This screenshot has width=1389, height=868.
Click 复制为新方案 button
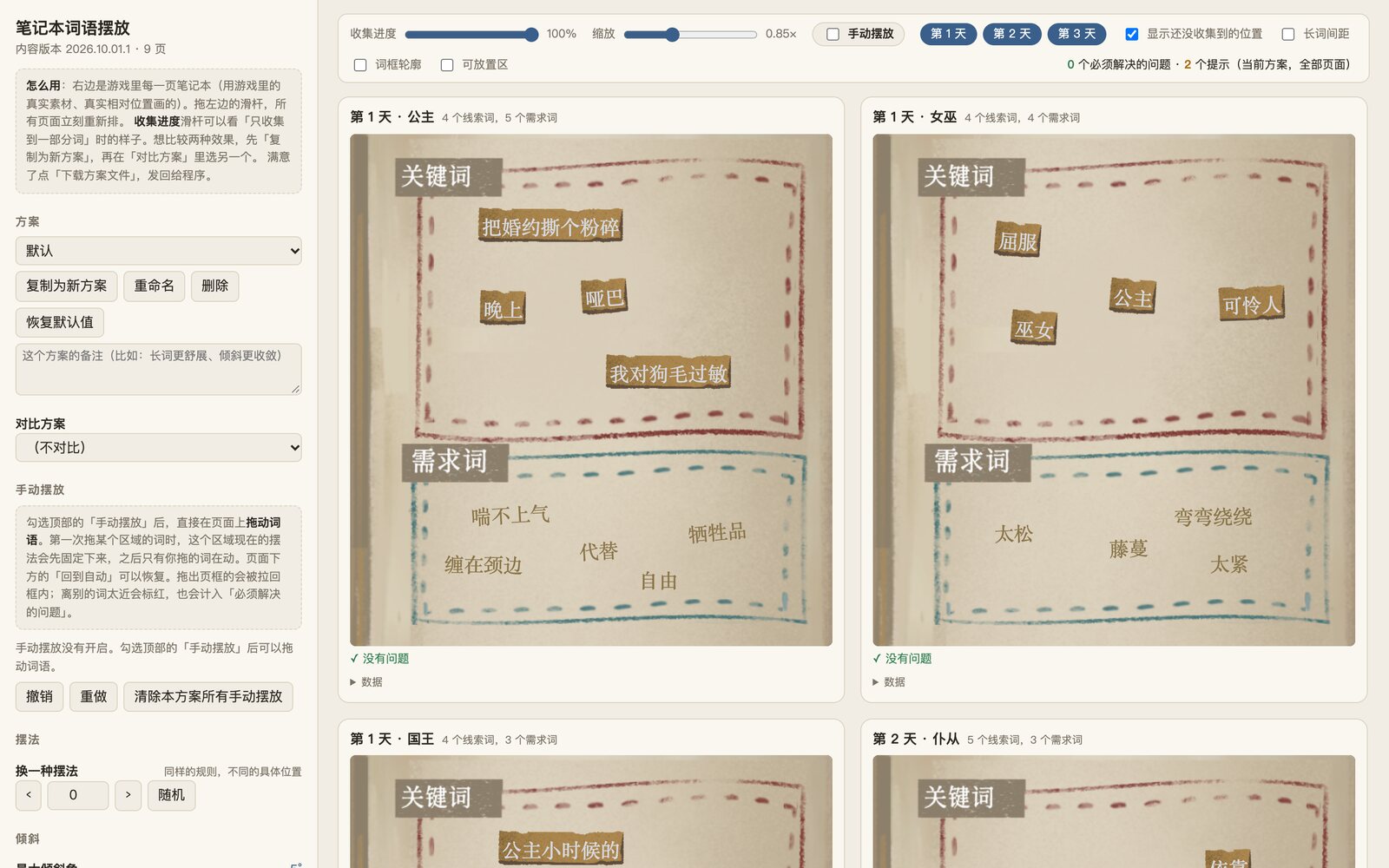(66, 286)
